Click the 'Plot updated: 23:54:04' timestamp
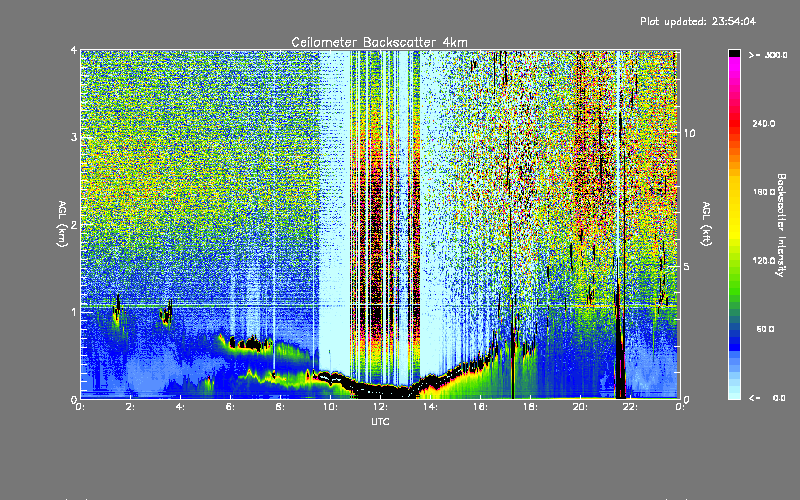 coord(698,21)
